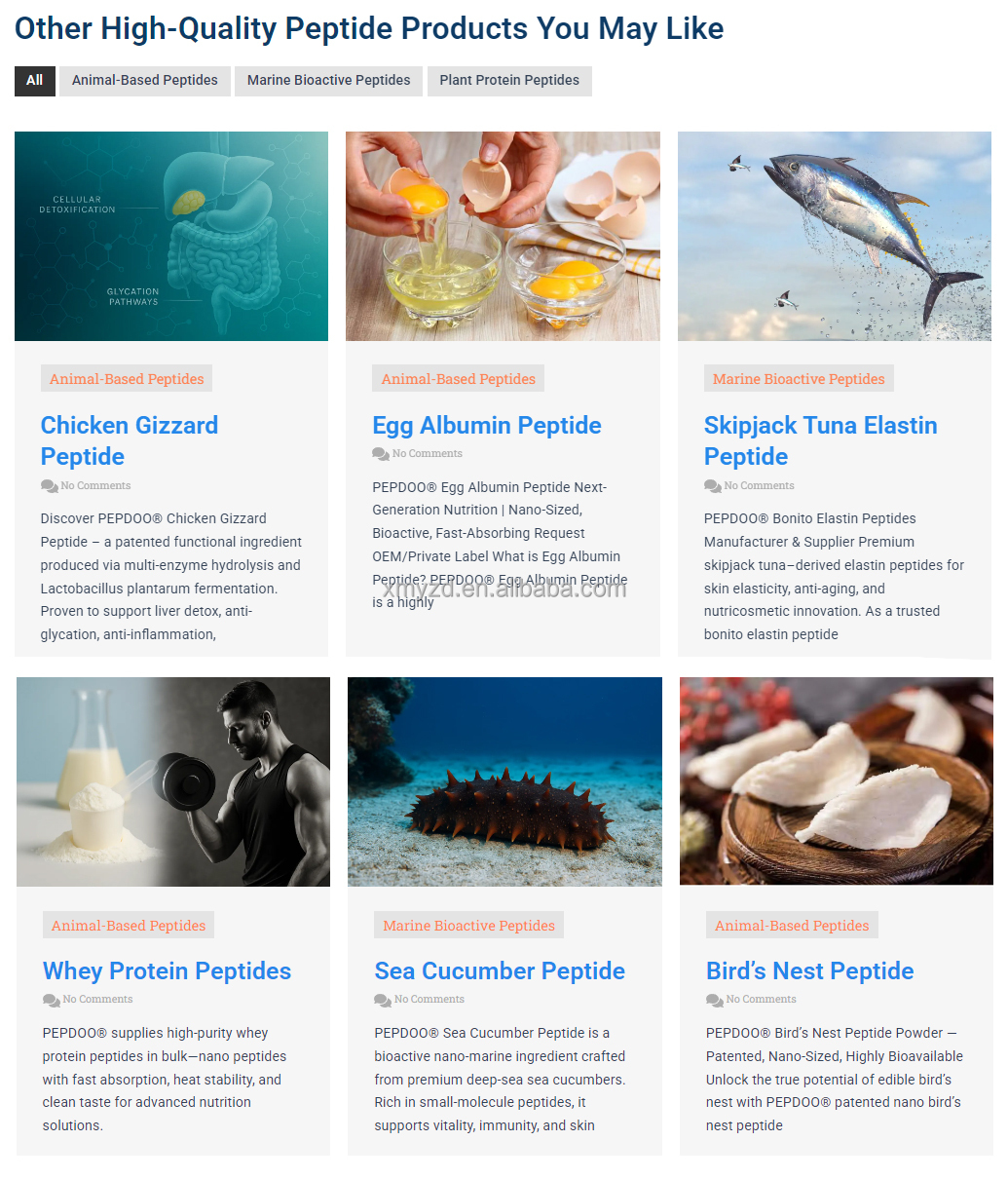Show Plant Protein Peptides tab
The height and width of the screenshot is (1179, 1008).
(x=509, y=81)
